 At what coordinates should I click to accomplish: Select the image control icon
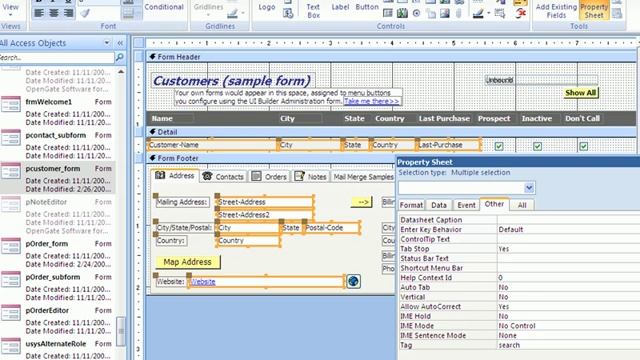(444, 13)
